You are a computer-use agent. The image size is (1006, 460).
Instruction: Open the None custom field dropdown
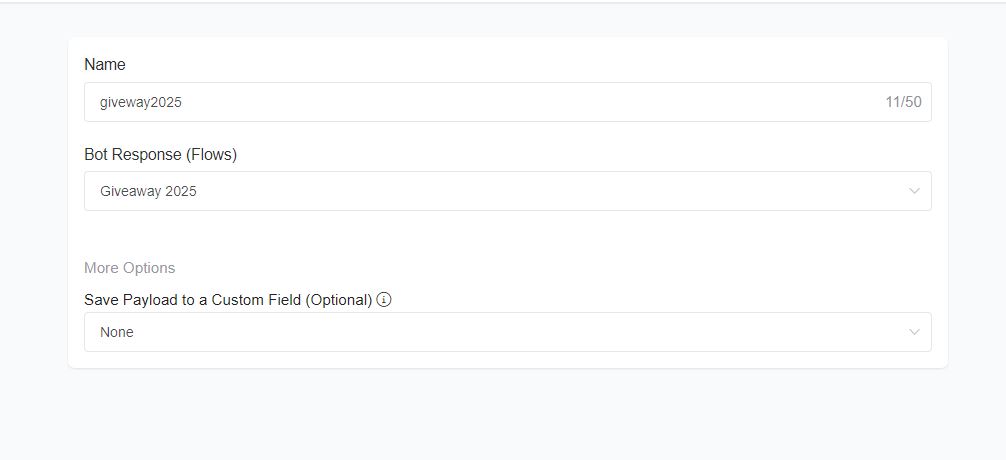[507, 332]
